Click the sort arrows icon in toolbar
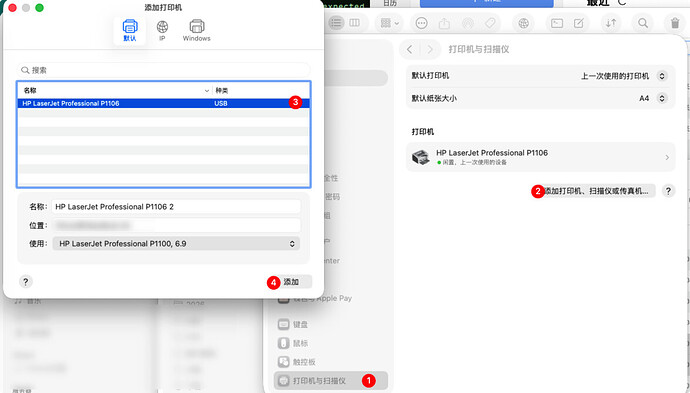The height and width of the screenshot is (393, 690). [611, 23]
